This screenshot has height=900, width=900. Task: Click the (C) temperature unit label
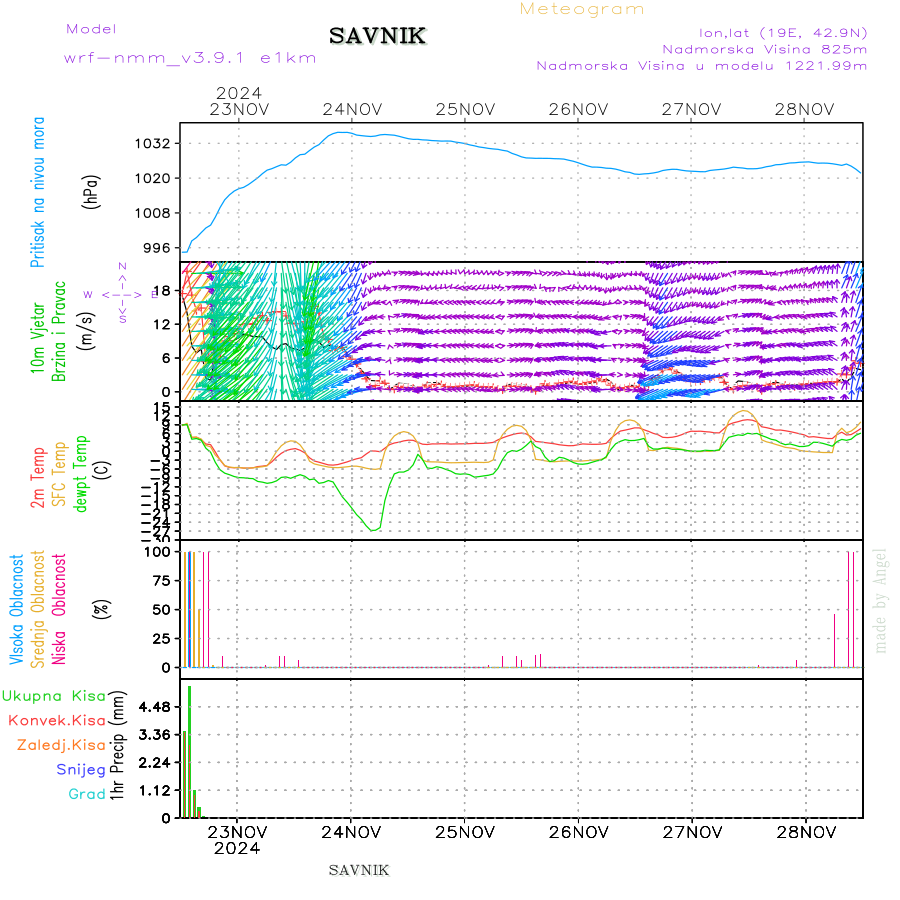pyautogui.click(x=102, y=470)
